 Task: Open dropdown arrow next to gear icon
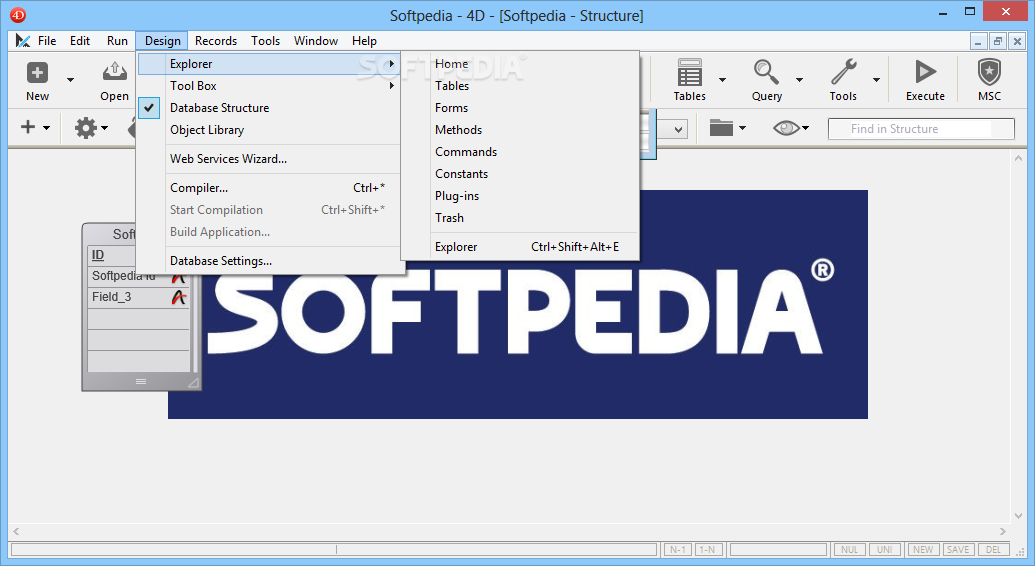(x=104, y=127)
